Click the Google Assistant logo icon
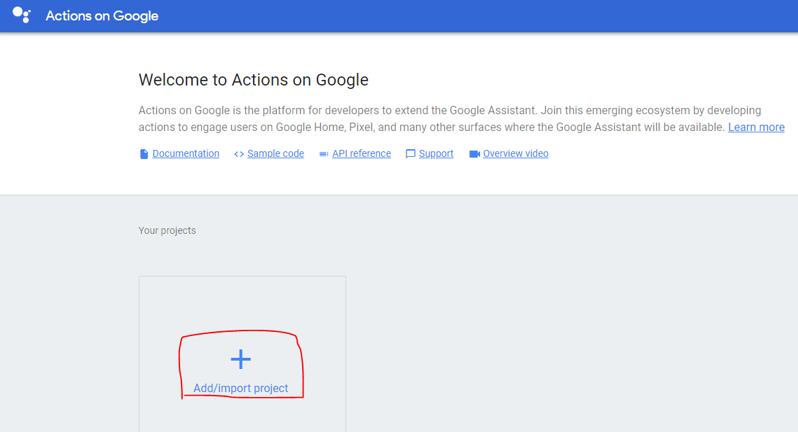 pyautogui.click(x=21, y=15)
